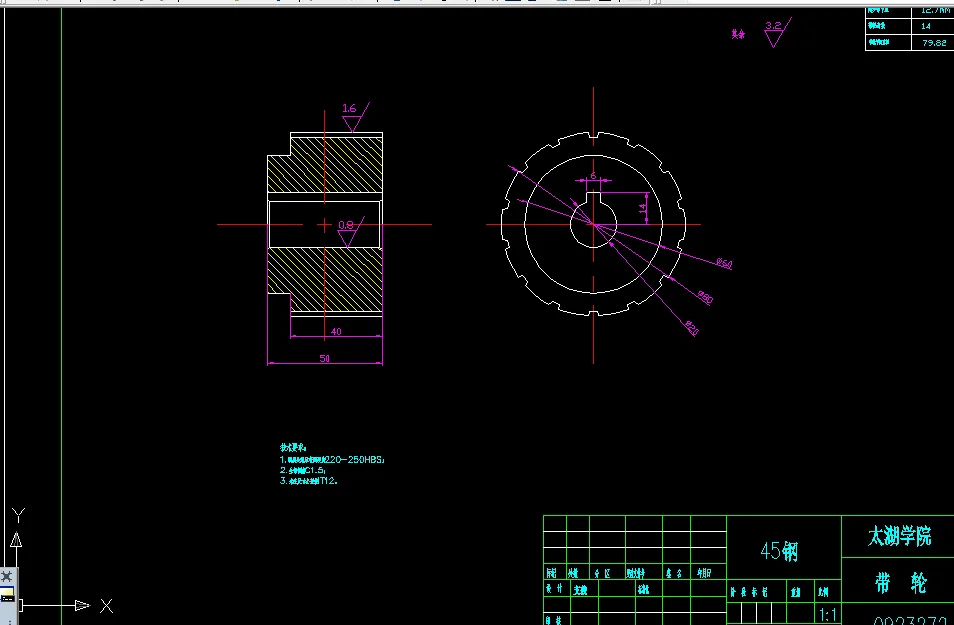Click the 40 width dimension text
954x625 pixels.
(x=336, y=332)
